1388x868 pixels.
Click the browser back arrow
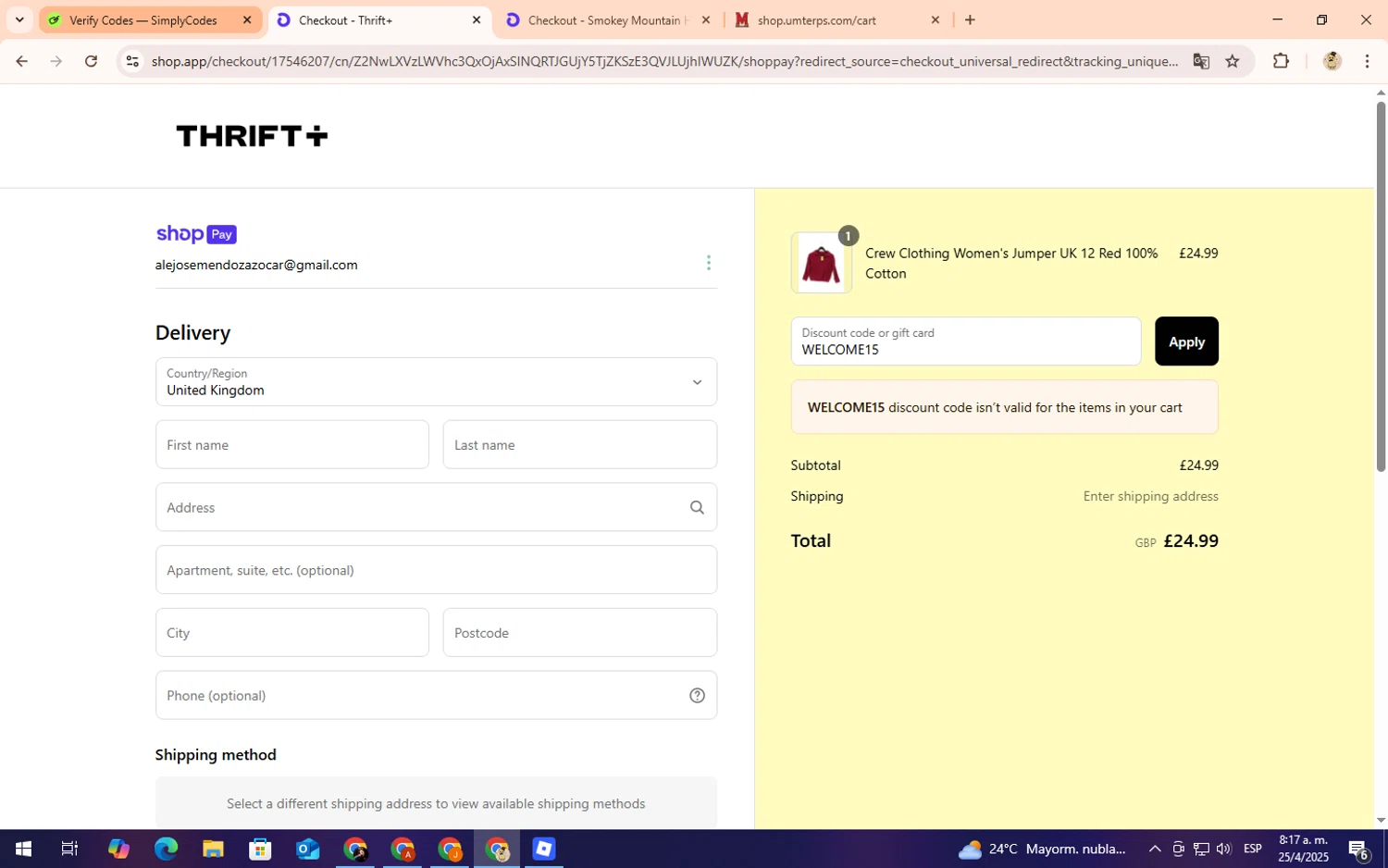[x=21, y=61]
